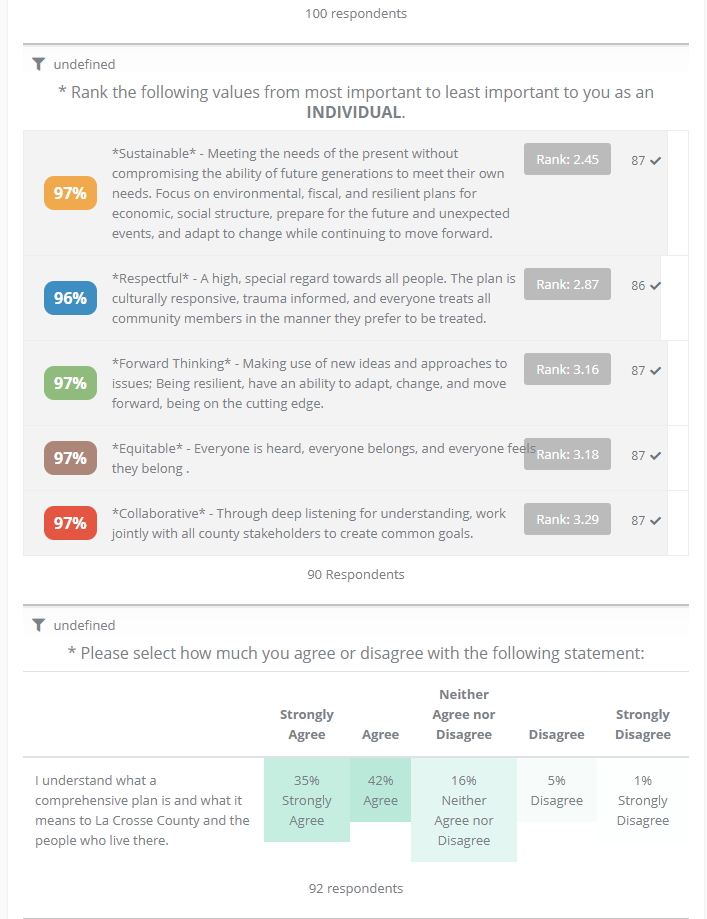
Task: Click the filter icon above the agreement question
Action: click(x=38, y=625)
